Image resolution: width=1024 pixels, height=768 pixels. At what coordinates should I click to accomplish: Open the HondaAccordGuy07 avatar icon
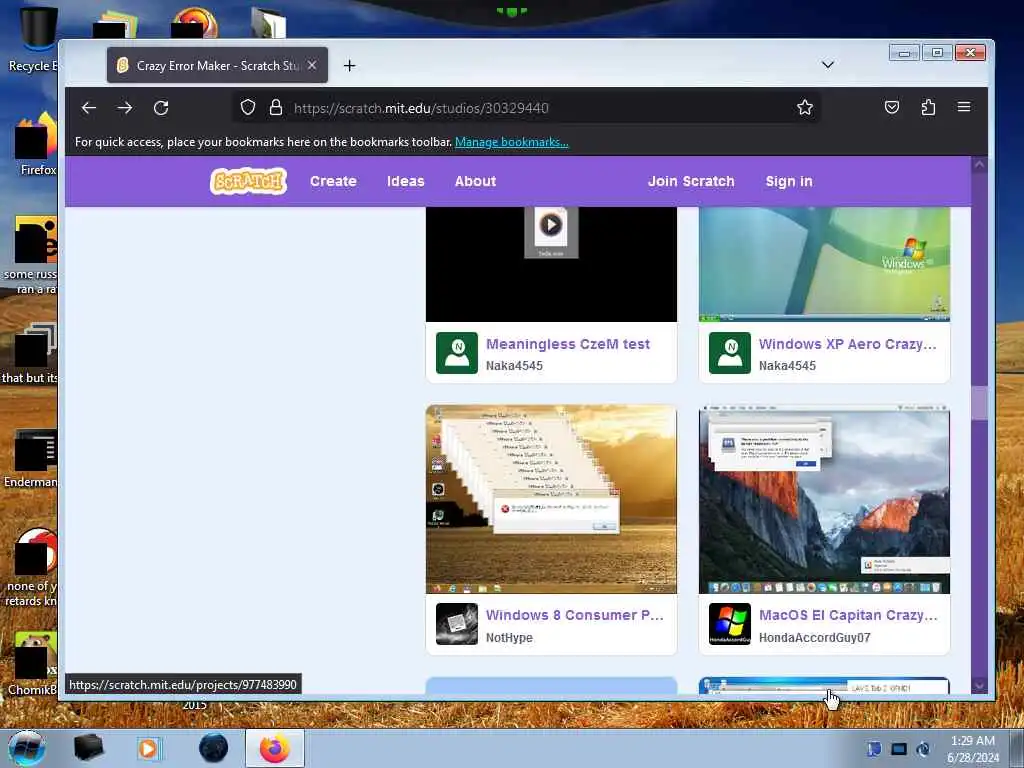(729, 624)
